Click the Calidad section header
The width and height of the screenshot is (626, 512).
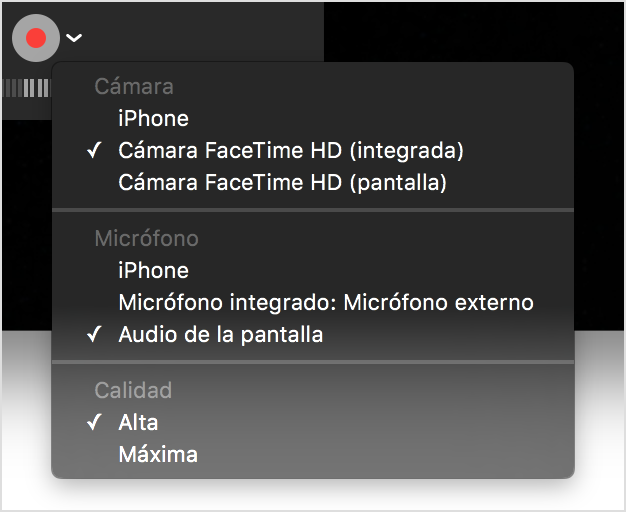pos(133,390)
